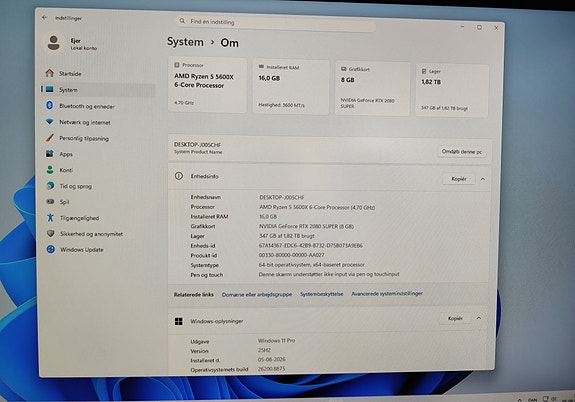Open Apps icon in sidebar
The height and width of the screenshot is (402, 575).
[x=50, y=154]
